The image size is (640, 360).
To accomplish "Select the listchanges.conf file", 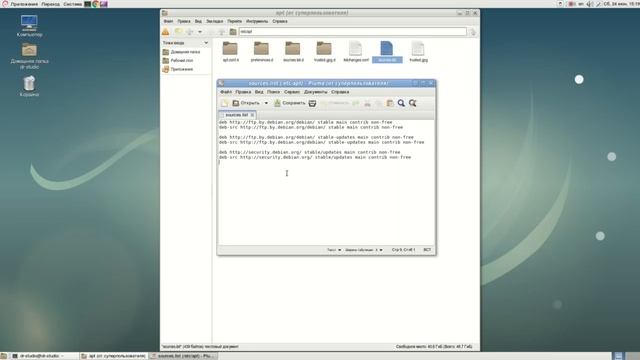I will click(x=356, y=52).
